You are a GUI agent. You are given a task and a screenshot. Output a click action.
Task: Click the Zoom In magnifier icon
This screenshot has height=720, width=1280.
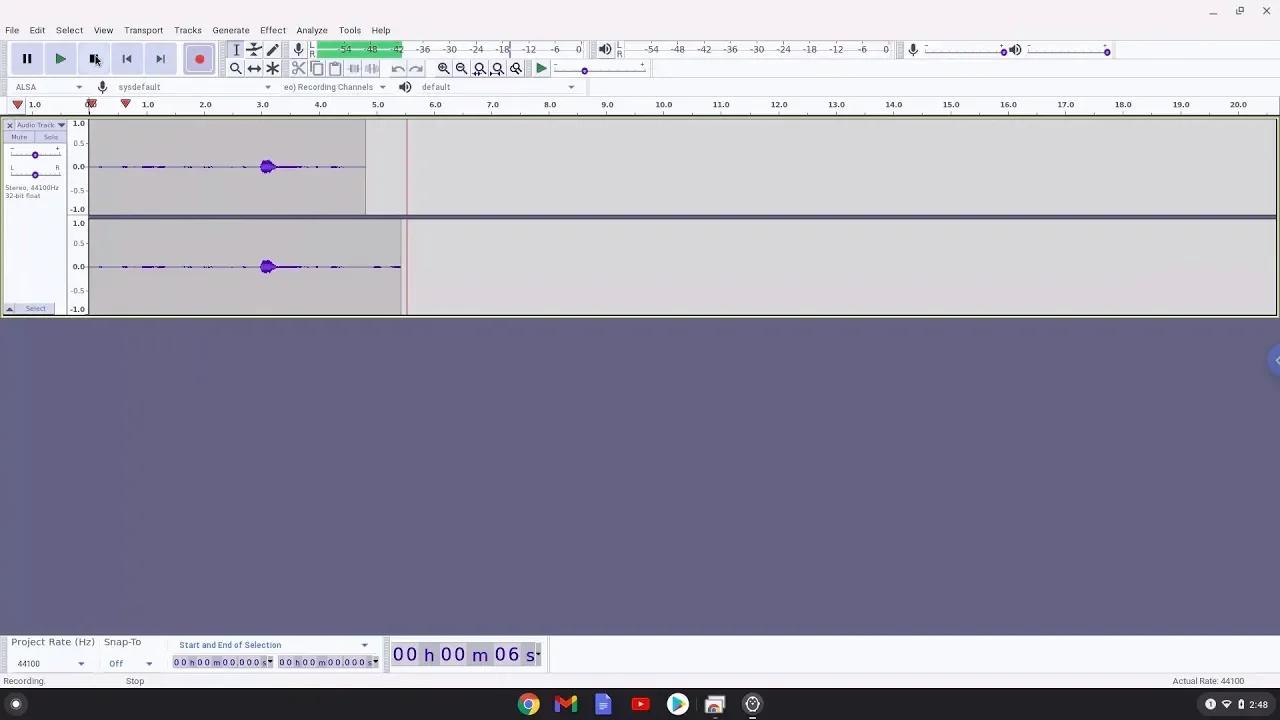tap(443, 68)
